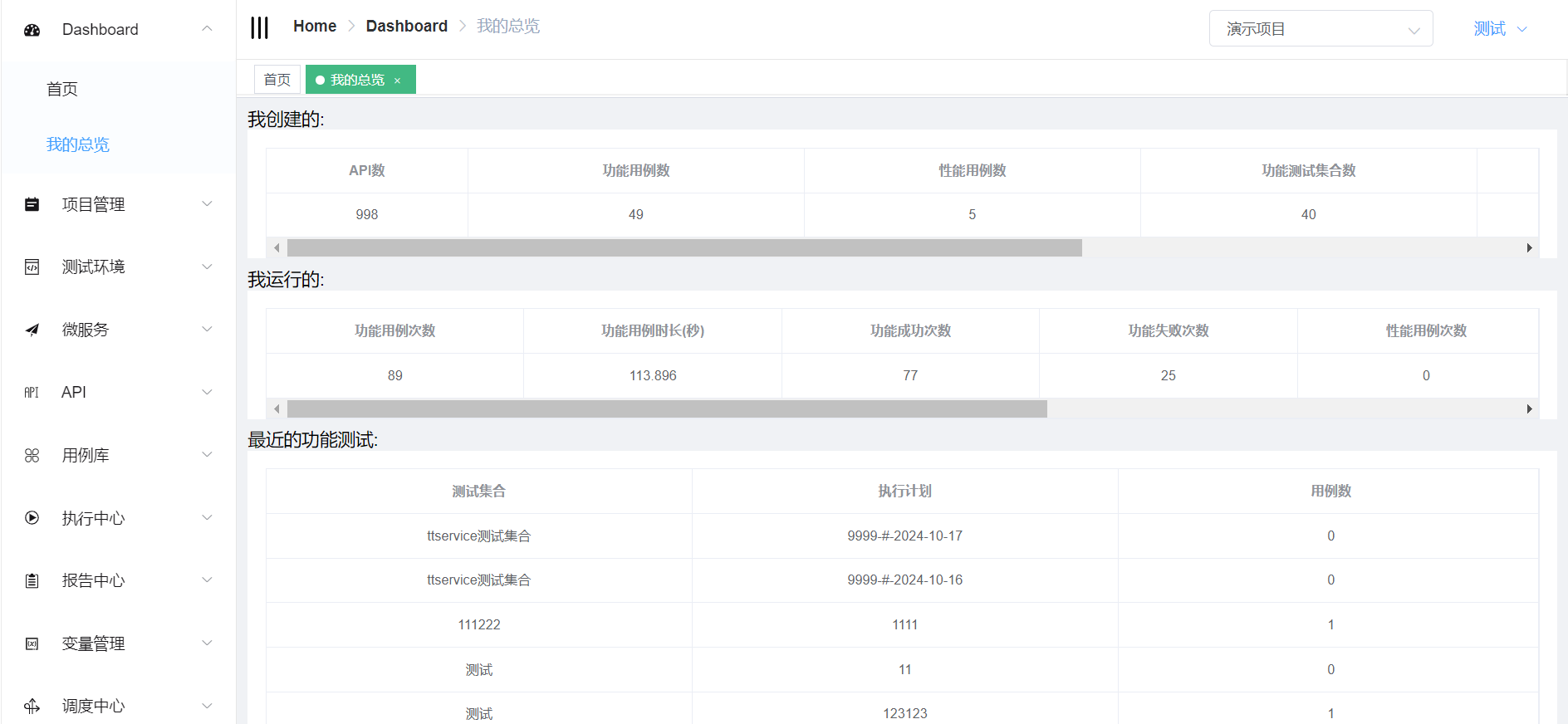Open the 测试 user menu dropdown
Screen dimensions: 1568x724
(1499, 29)
